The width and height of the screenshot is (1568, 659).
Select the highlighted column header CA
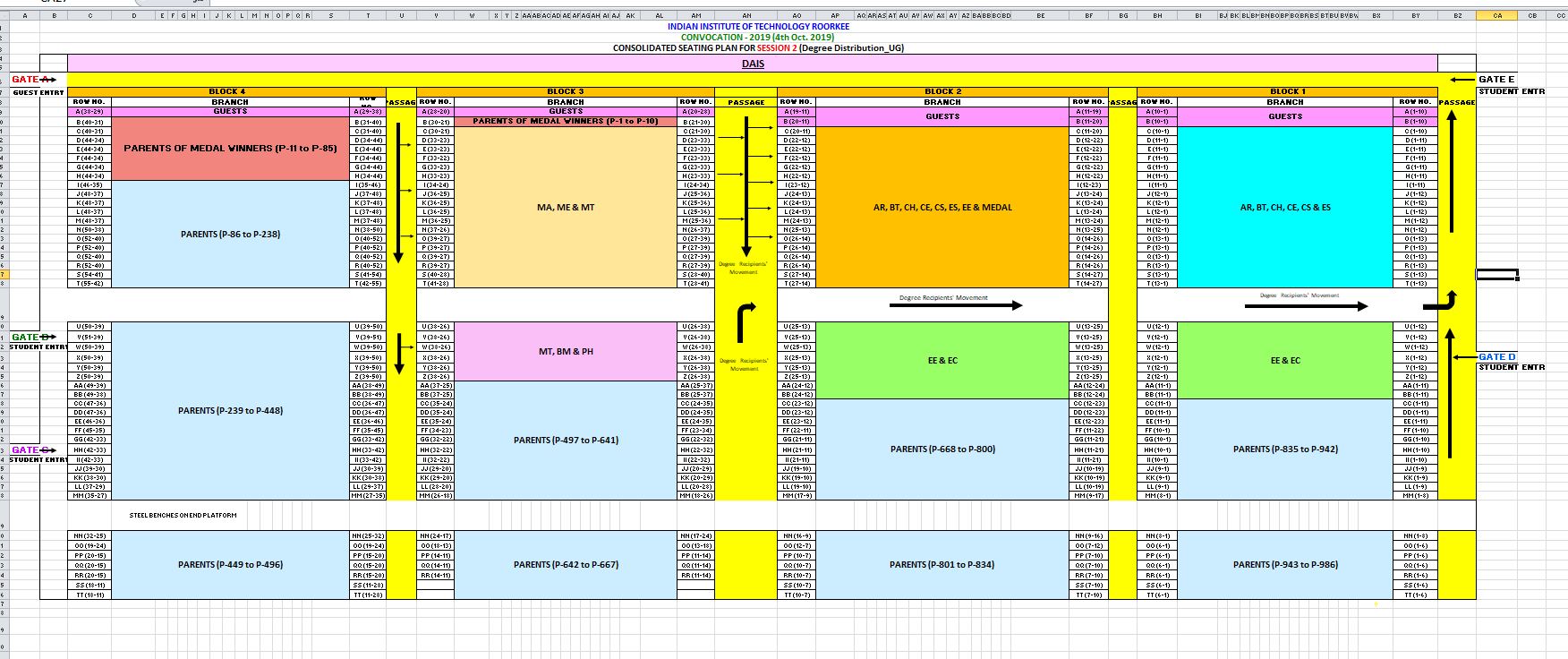click(x=1497, y=15)
